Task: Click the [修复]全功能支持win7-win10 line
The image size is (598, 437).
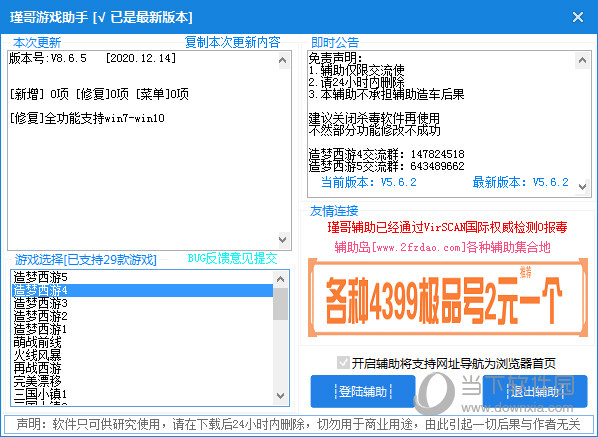Action: pyautogui.click(x=87, y=118)
